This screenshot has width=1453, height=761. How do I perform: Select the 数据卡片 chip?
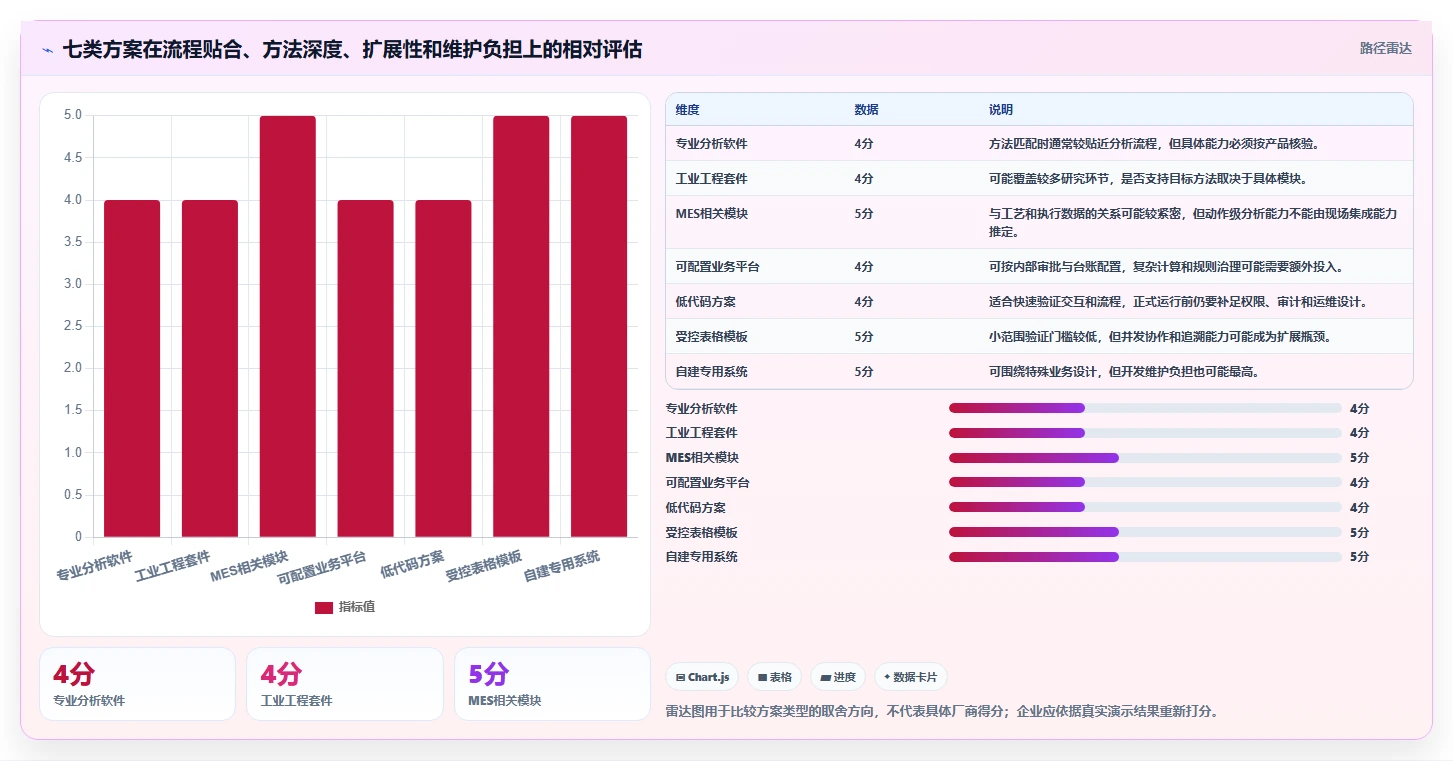[910, 677]
